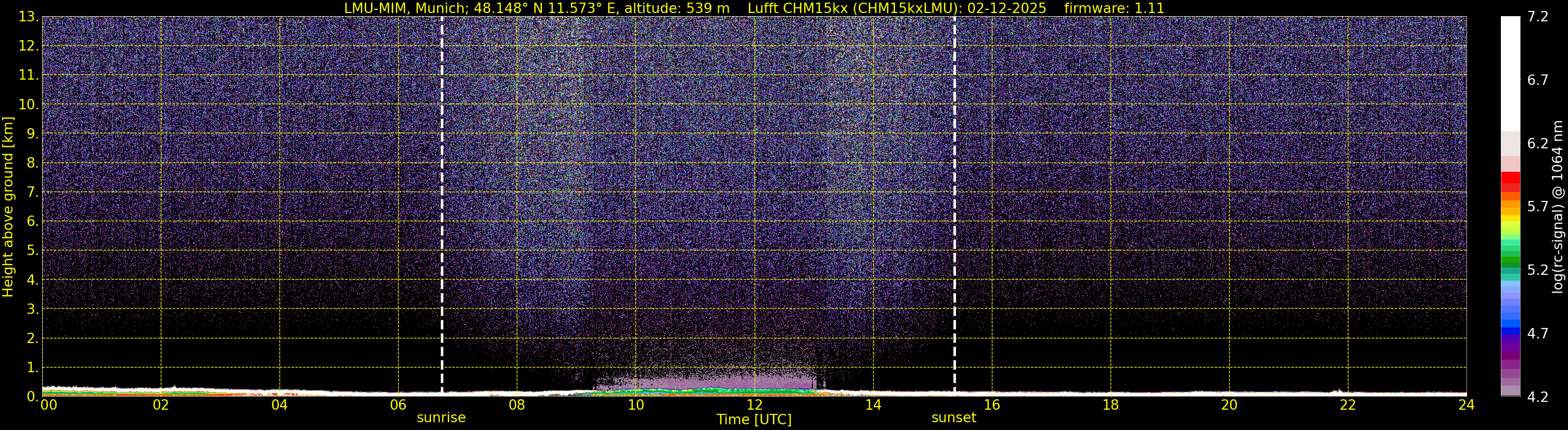The image size is (1568, 430).
Task: Click the "1." tick label on the height axis
Action: 32,367
